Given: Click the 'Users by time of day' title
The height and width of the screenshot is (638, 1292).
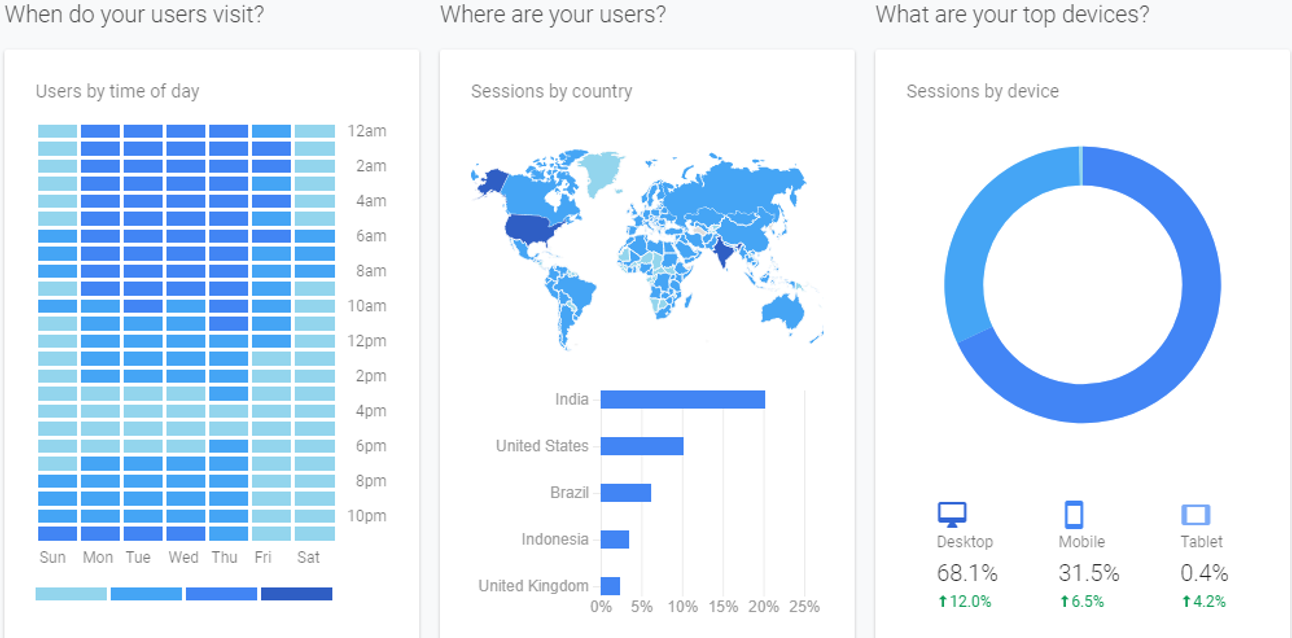Looking at the screenshot, I should [117, 92].
